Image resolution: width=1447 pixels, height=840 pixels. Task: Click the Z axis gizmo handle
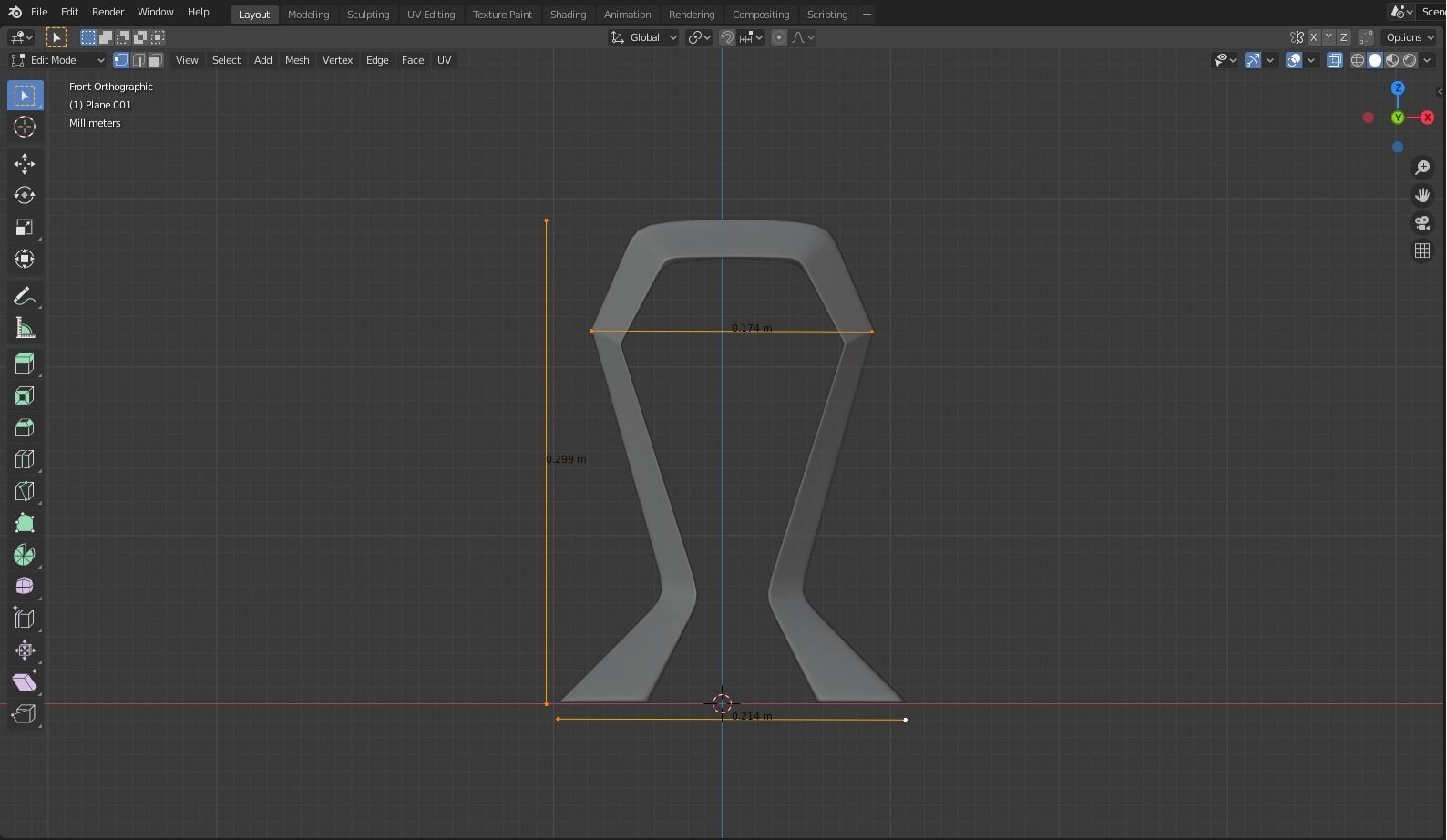(x=1398, y=88)
